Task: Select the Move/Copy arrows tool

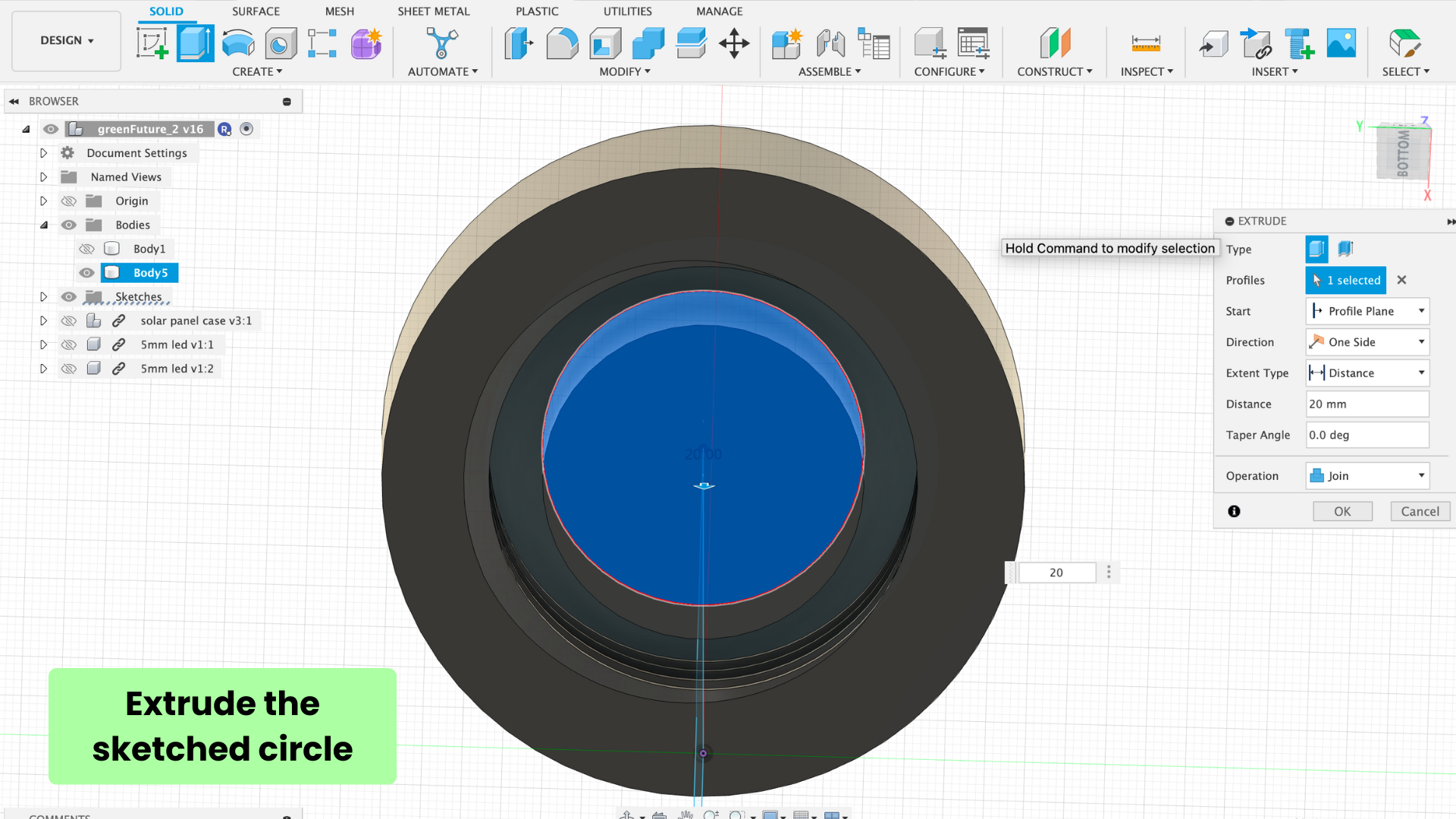Action: pos(734,43)
